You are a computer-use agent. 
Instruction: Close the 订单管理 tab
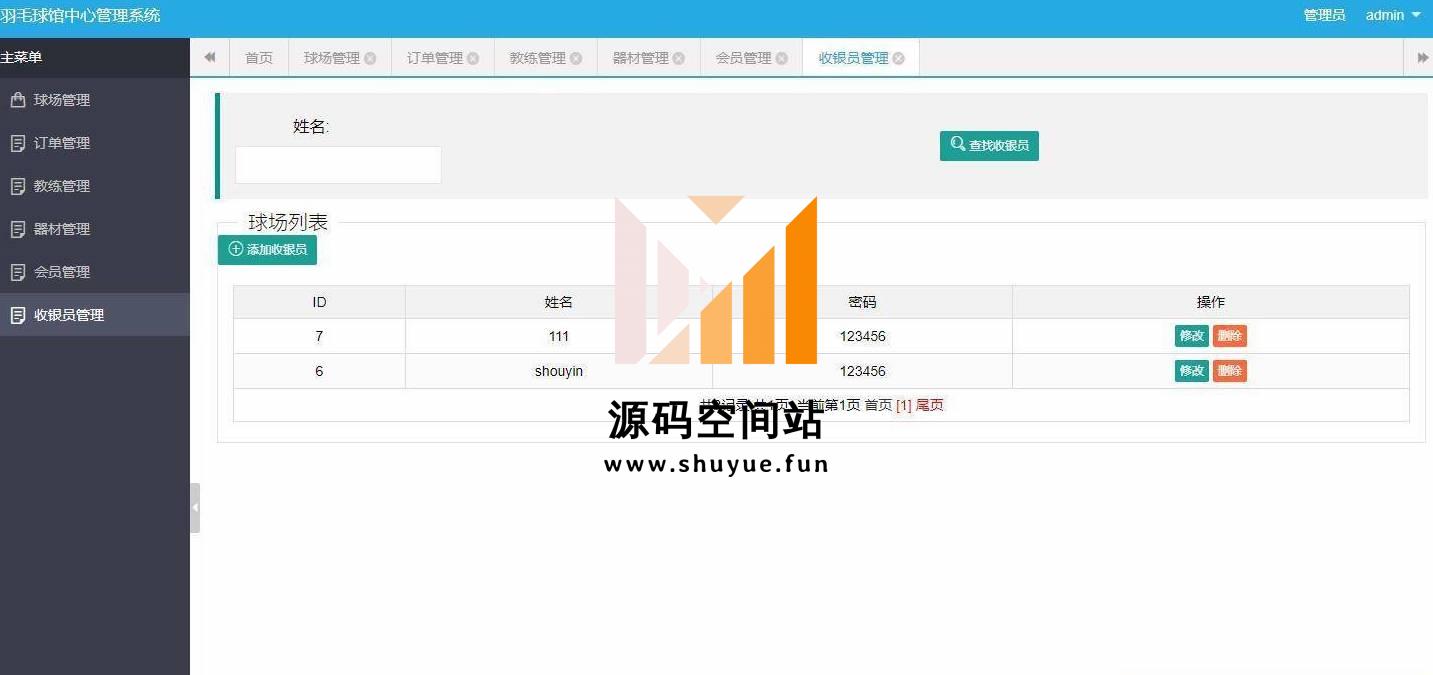click(473, 59)
